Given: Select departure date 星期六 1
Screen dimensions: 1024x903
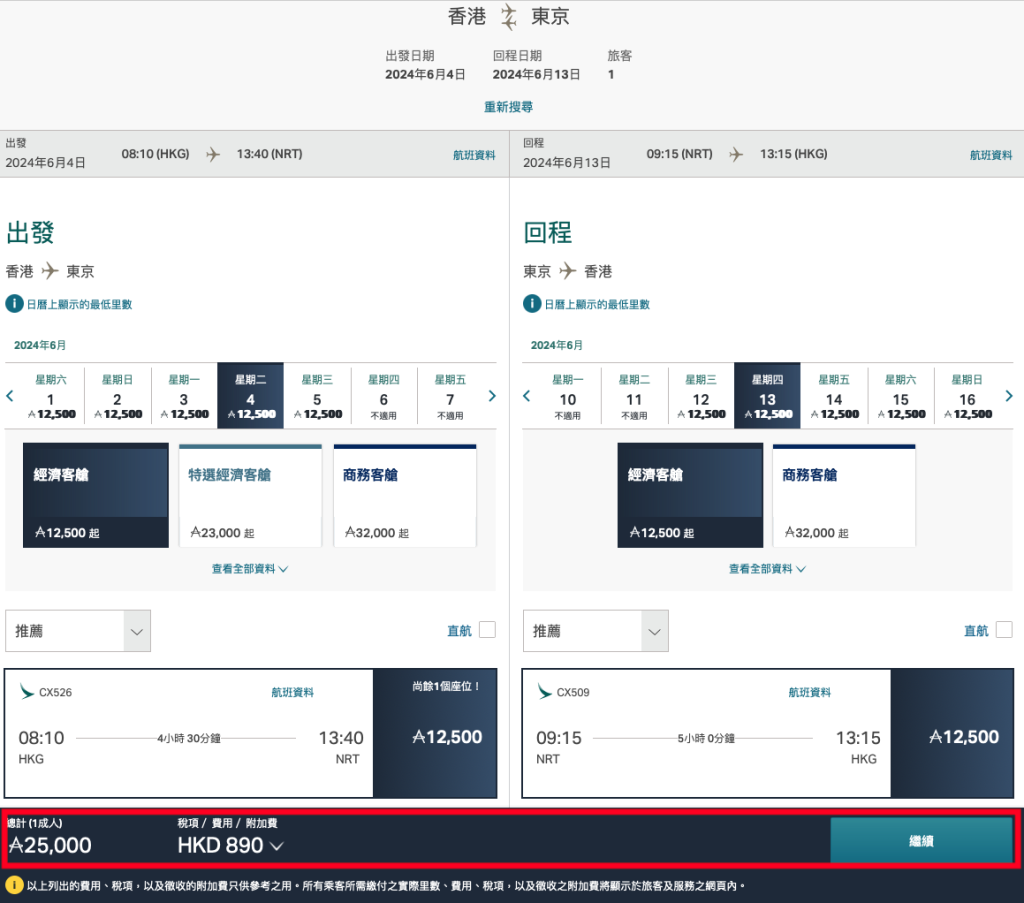Looking at the screenshot, I should pyautogui.click(x=52, y=396).
